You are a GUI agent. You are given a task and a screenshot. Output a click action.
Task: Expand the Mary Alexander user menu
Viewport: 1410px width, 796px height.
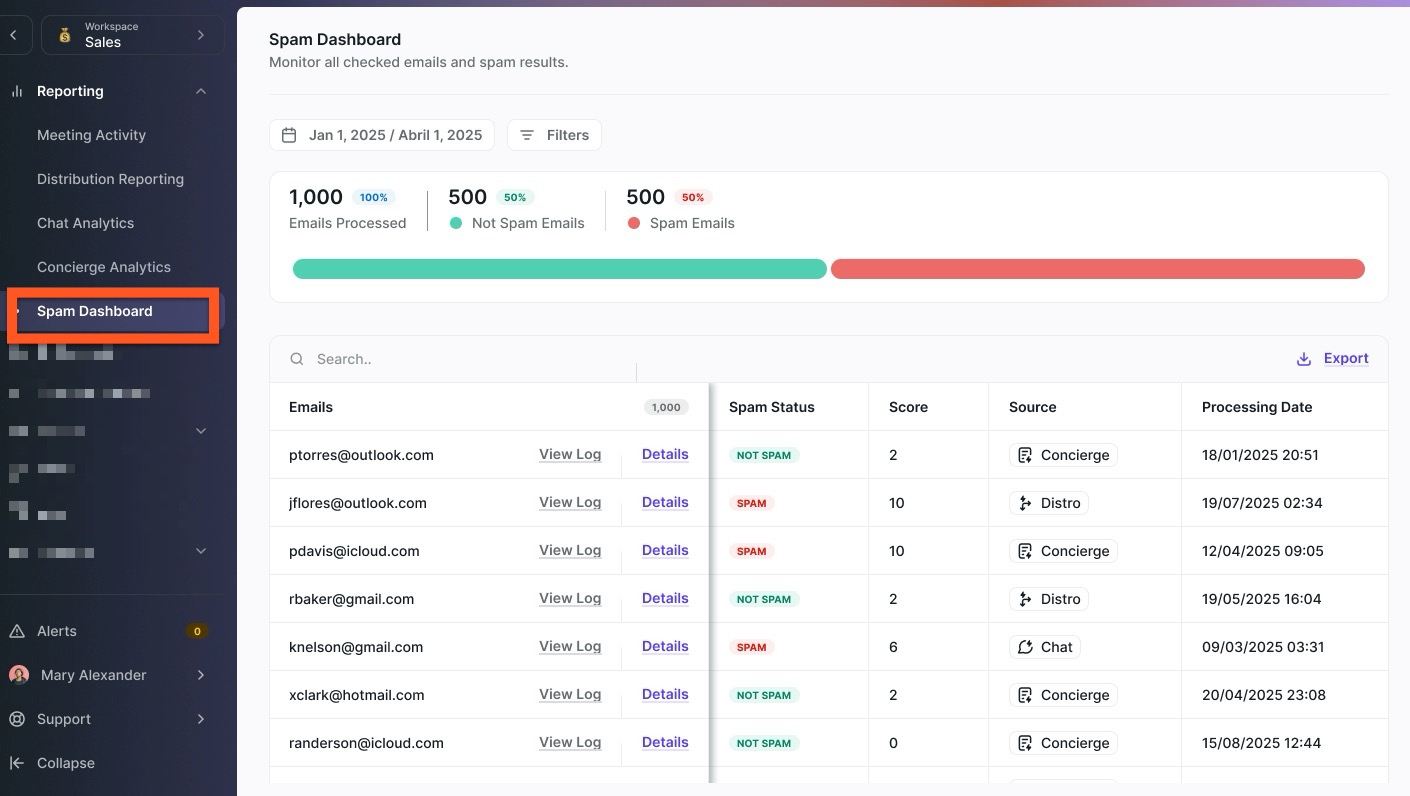(201, 675)
